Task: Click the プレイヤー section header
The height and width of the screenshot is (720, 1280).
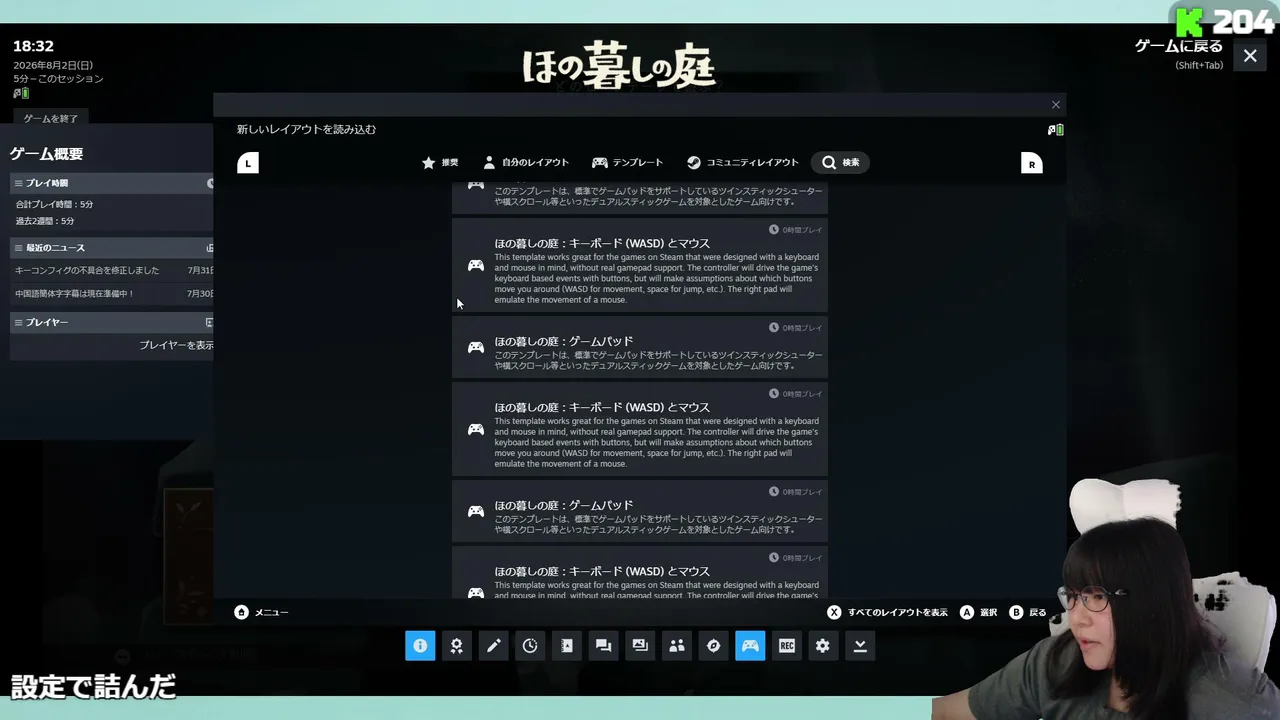Action: click(111, 322)
